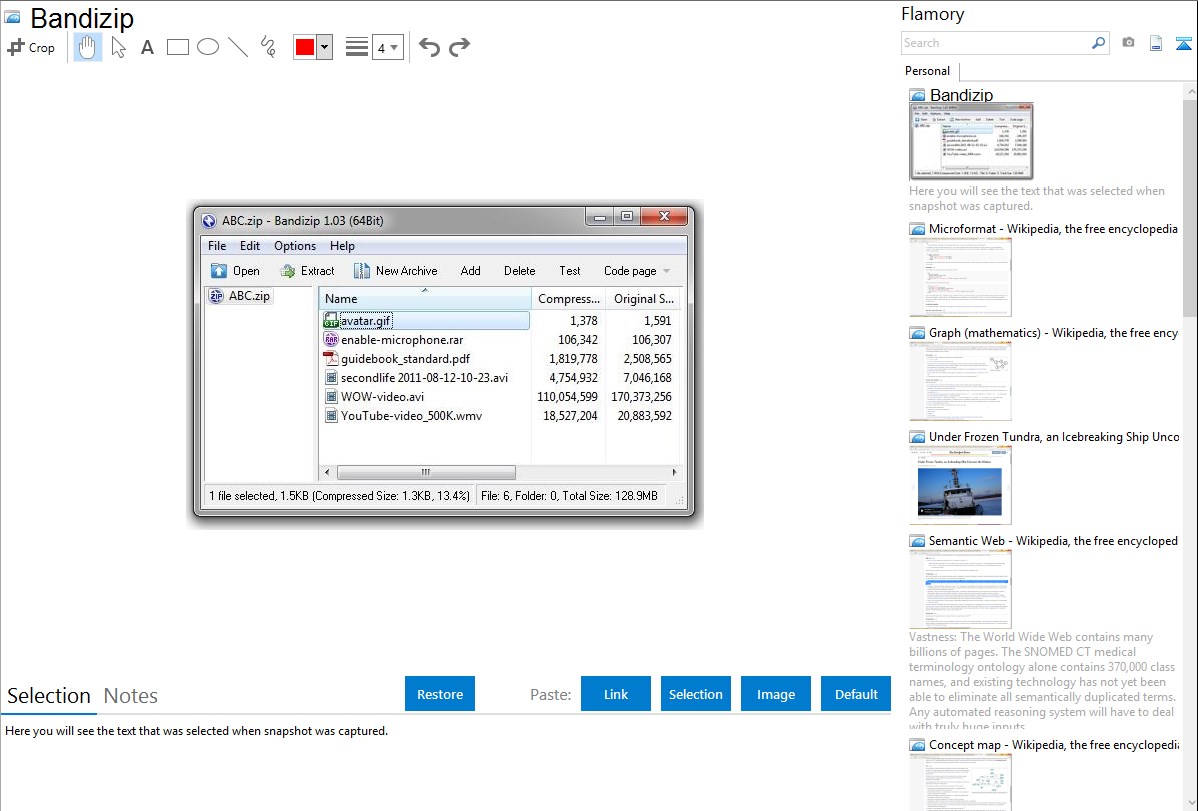This screenshot has width=1198, height=811.
Task: Open the Under Frozen Tundra ship thumbnail
Action: (x=960, y=485)
